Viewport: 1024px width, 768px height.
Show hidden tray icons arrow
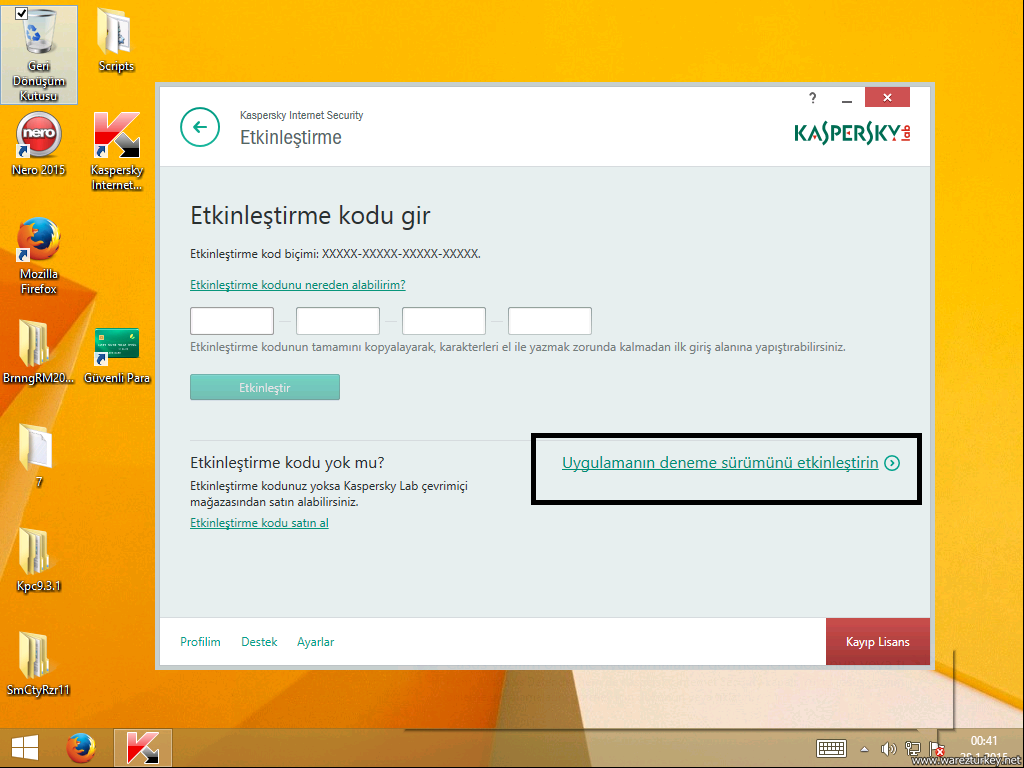coord(865,749)
